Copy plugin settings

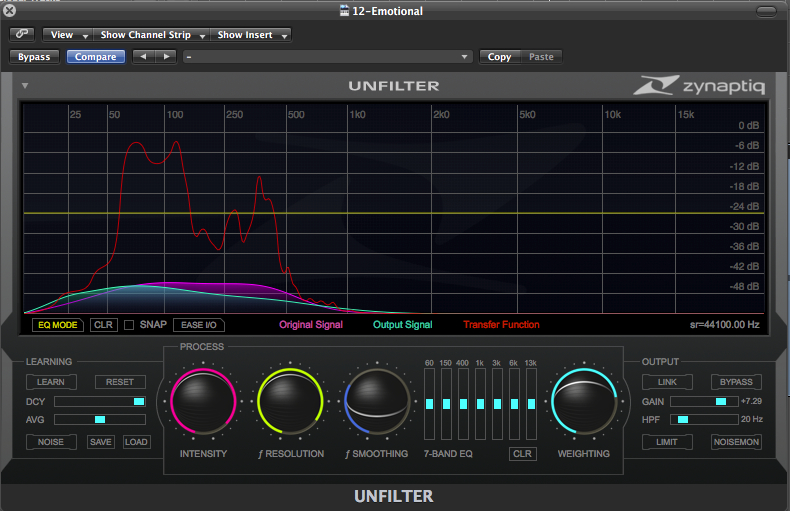(499, 57)
